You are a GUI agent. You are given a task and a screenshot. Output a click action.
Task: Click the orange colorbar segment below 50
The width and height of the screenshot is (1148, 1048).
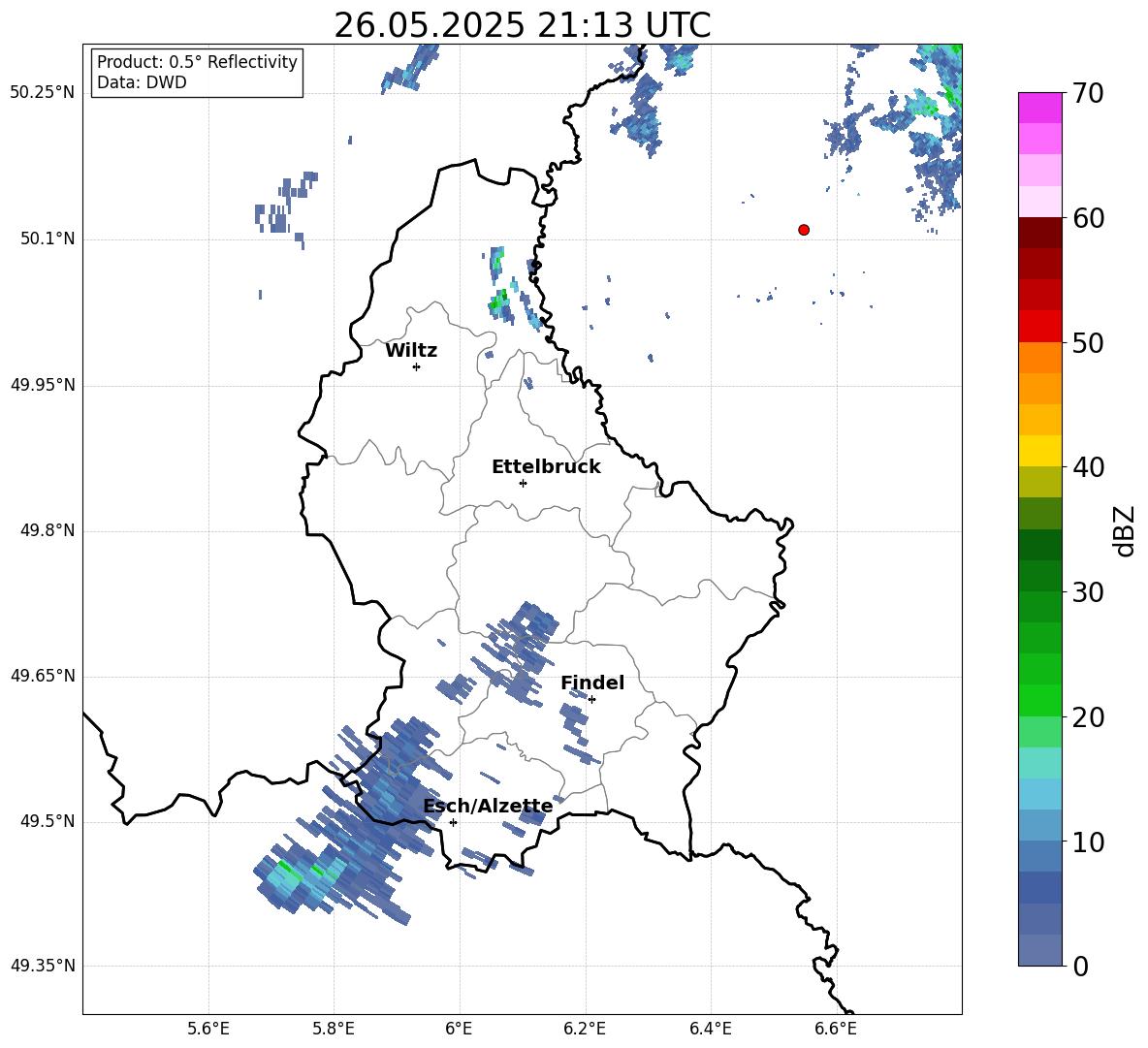1040,357
